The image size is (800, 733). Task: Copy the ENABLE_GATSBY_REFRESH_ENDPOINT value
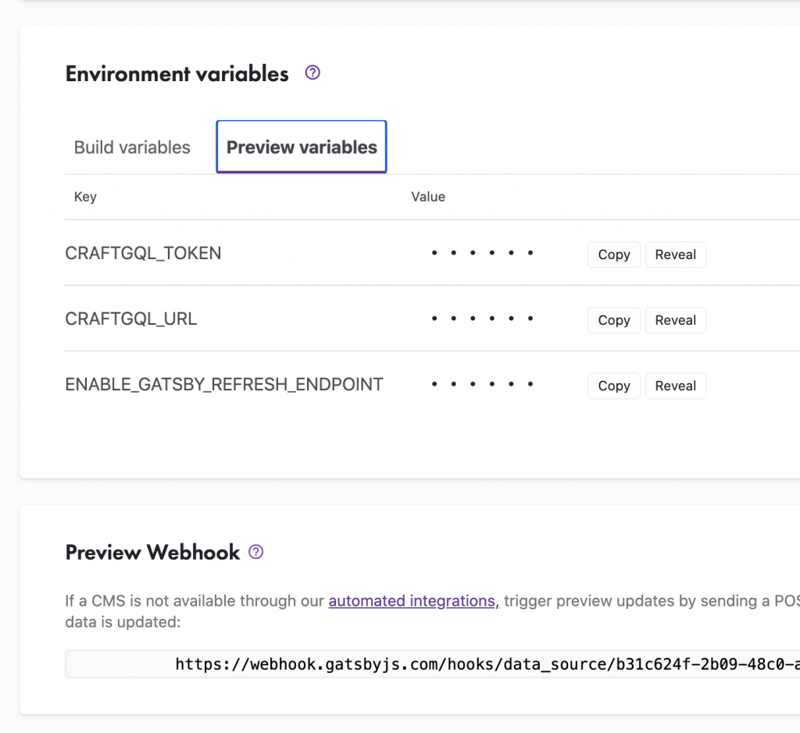pyautogui.click(x=613, y=386)
